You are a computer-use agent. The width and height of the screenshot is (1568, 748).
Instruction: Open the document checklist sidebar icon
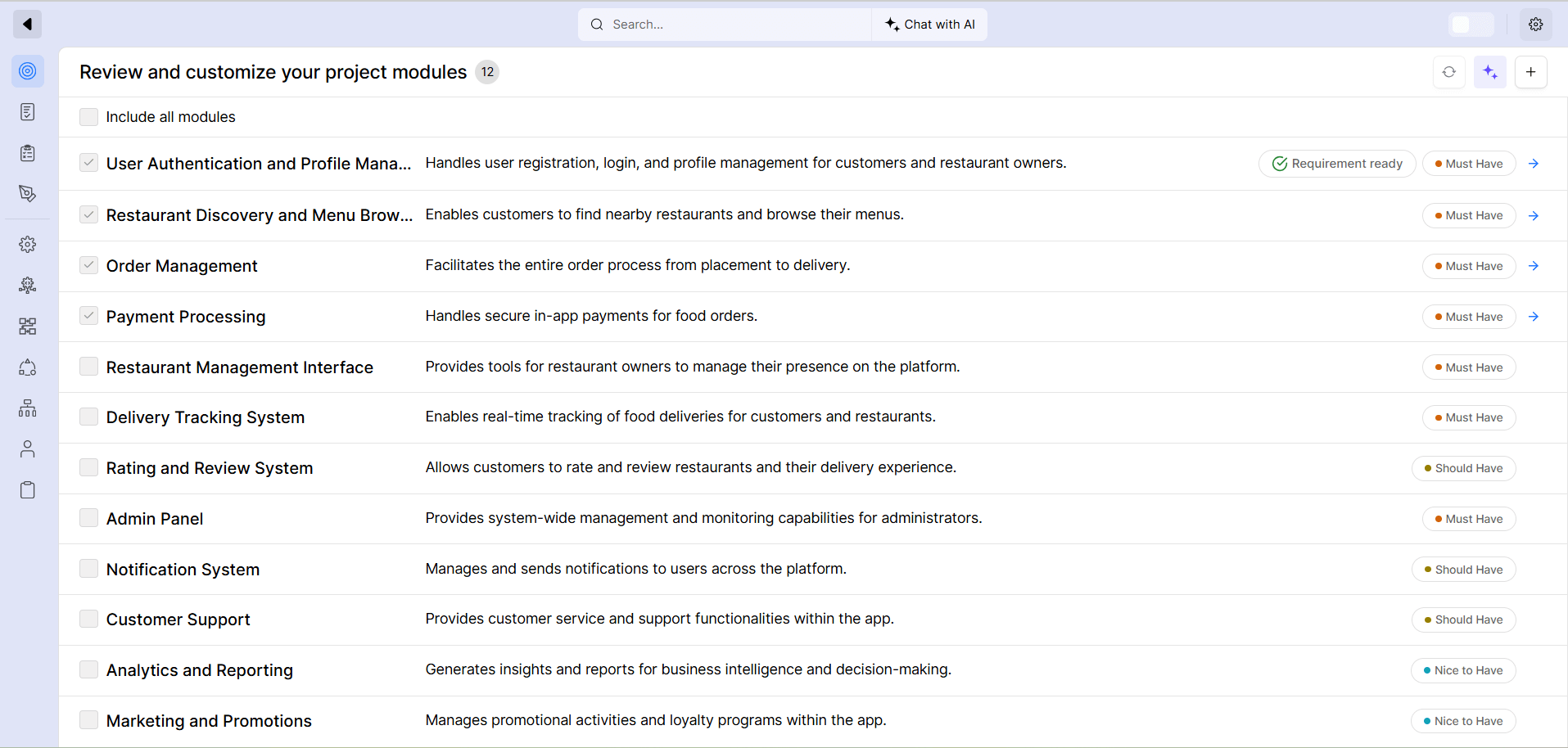28,112
